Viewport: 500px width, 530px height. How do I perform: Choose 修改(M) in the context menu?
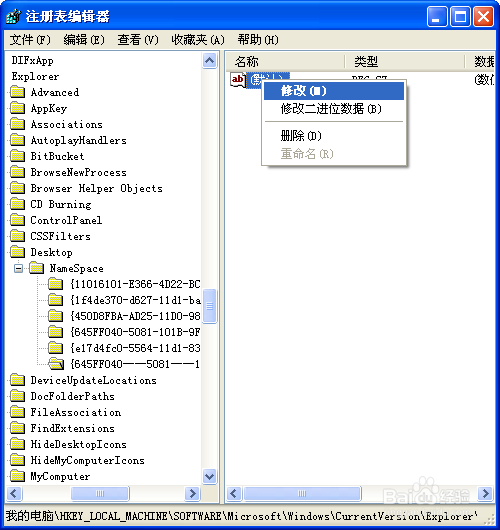[x=334, y=91]
